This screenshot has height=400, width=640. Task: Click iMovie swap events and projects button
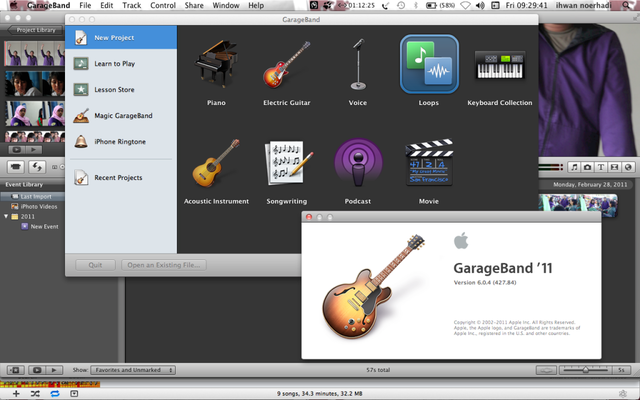pos(37,167)
